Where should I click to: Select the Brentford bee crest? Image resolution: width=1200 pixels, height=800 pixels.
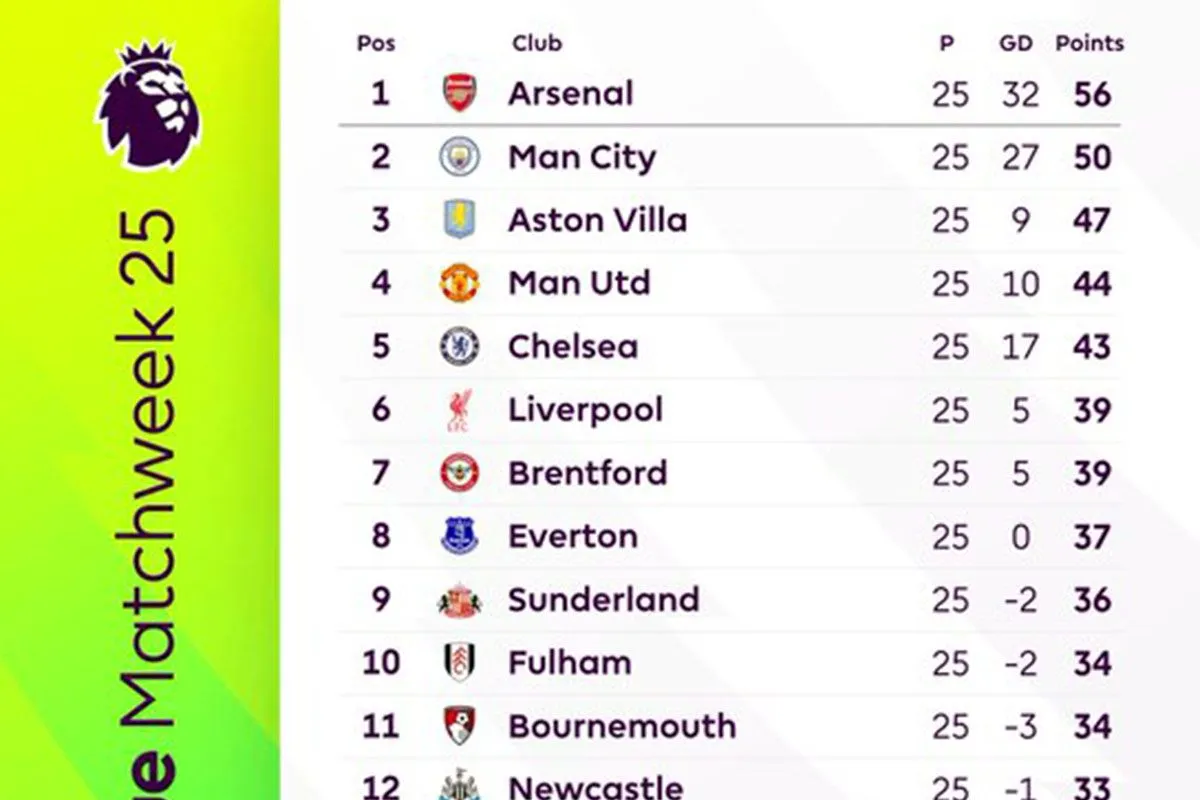(460, 473)
